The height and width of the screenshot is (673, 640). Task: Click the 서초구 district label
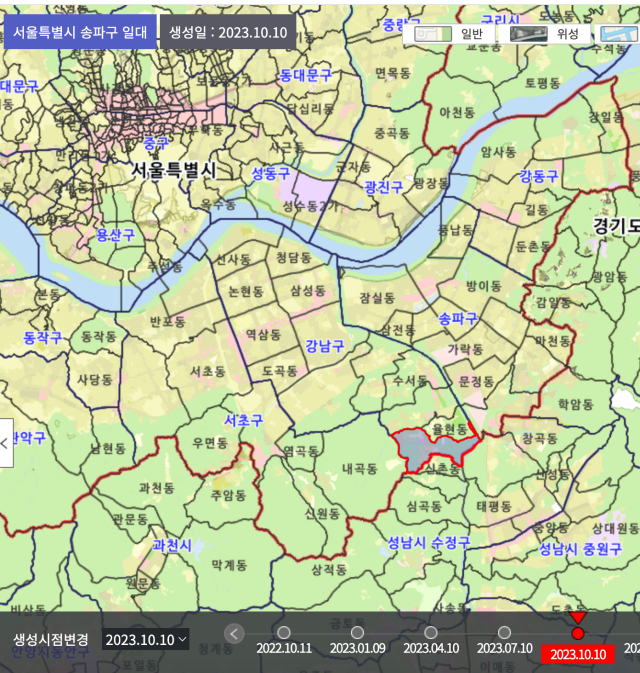pyautogui.click(x=243, y=420)
